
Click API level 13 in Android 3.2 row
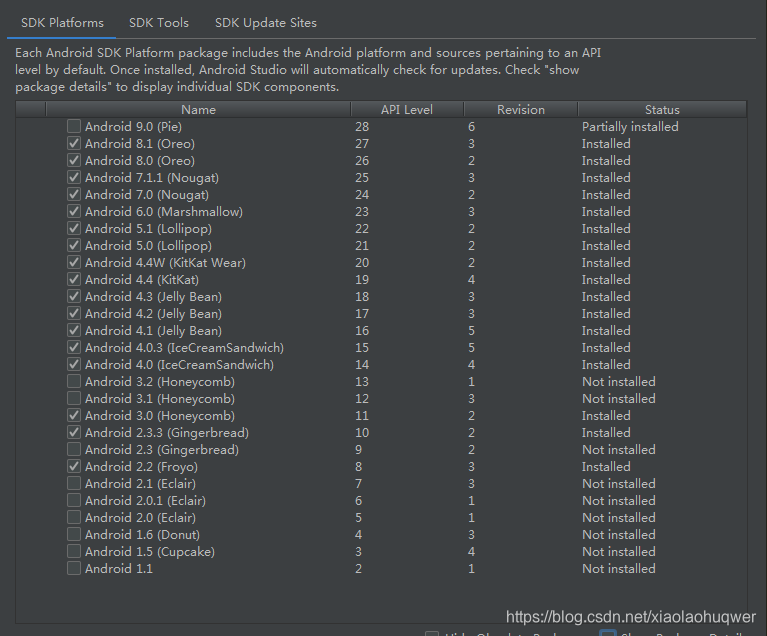coord(362,382)
